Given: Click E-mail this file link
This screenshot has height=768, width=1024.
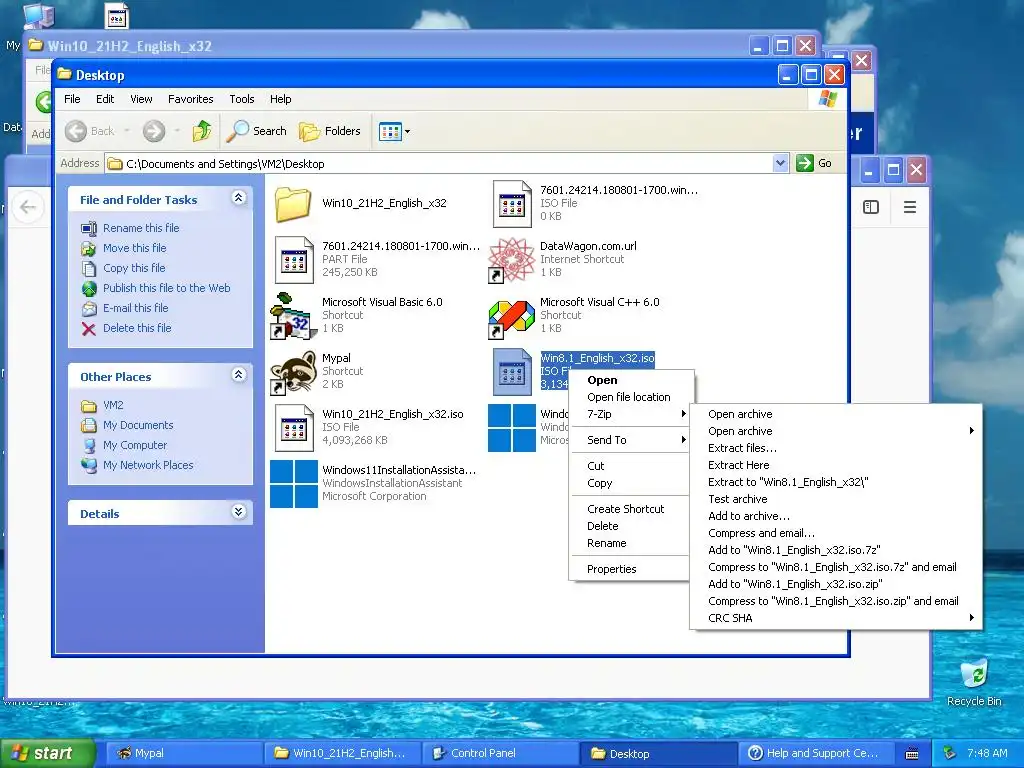Looking at the screenshot, I should [x=135, y=308].
